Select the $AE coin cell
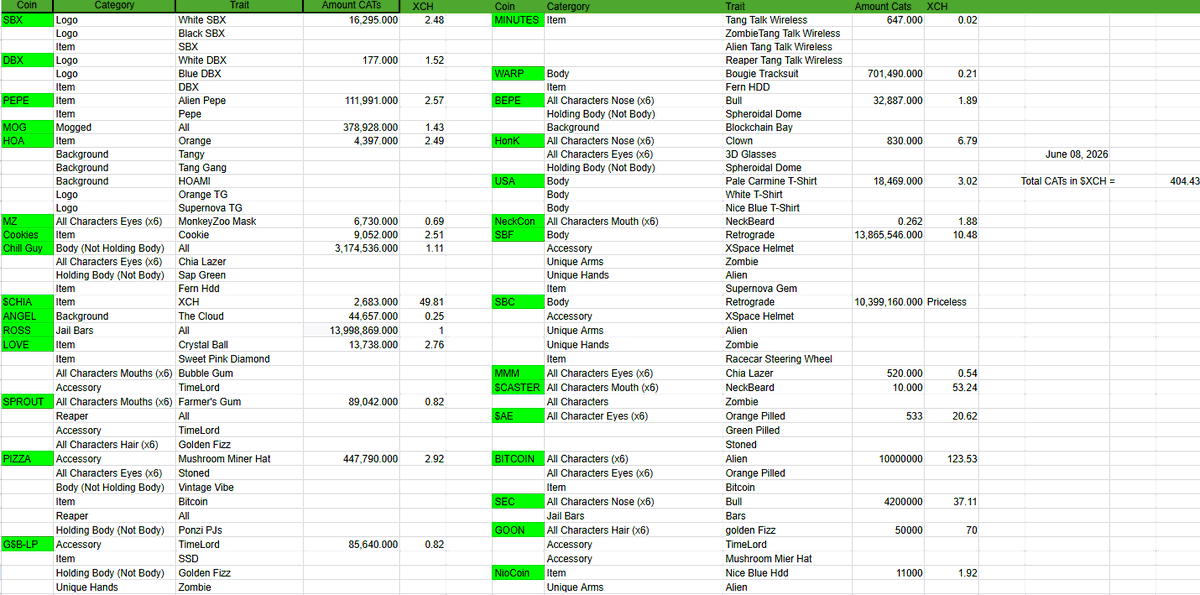This screenshot has width=1200, height=595. tap(517, 416)
